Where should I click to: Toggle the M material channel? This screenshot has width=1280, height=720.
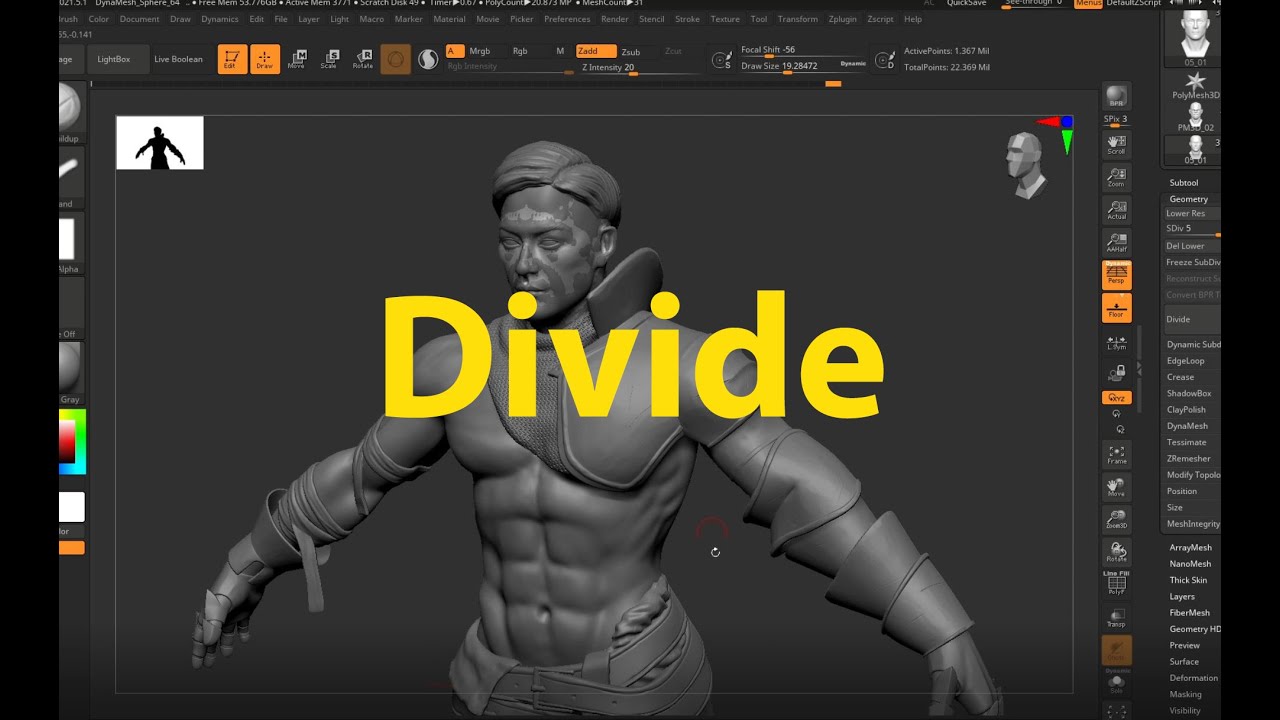tap(560, 51)
